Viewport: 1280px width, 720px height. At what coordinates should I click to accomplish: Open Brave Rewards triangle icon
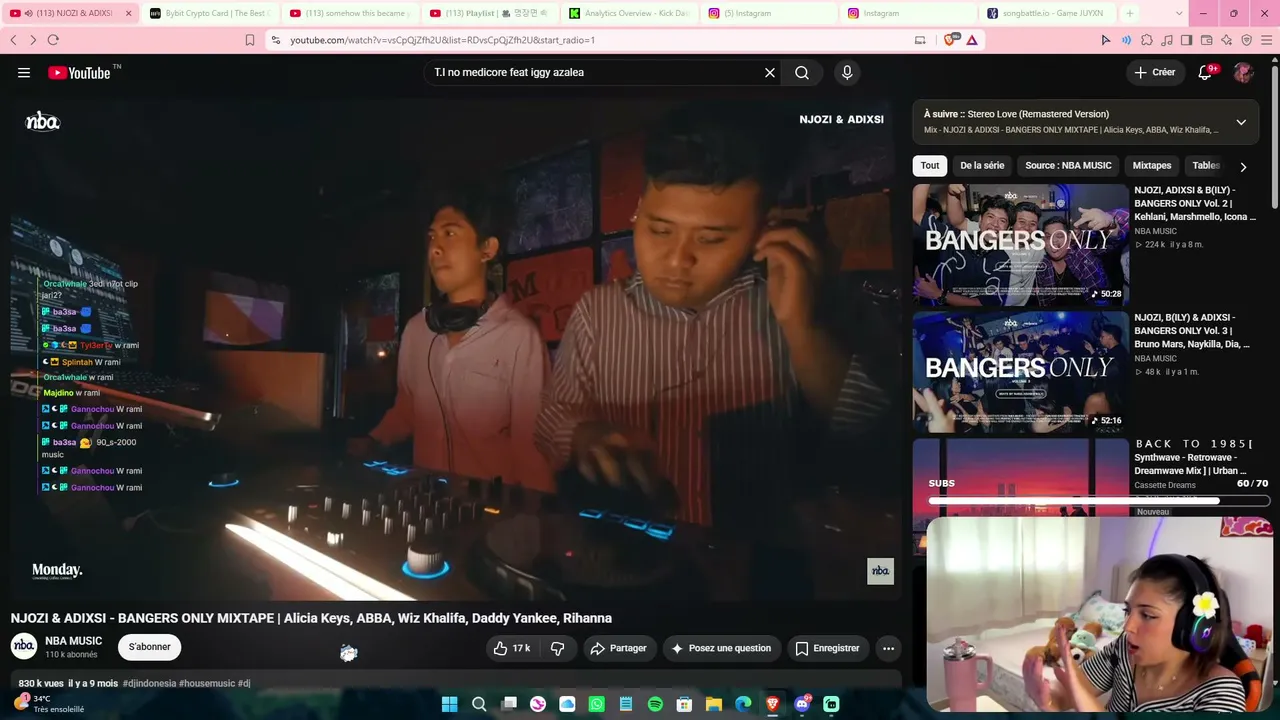(x=971, y=40)
